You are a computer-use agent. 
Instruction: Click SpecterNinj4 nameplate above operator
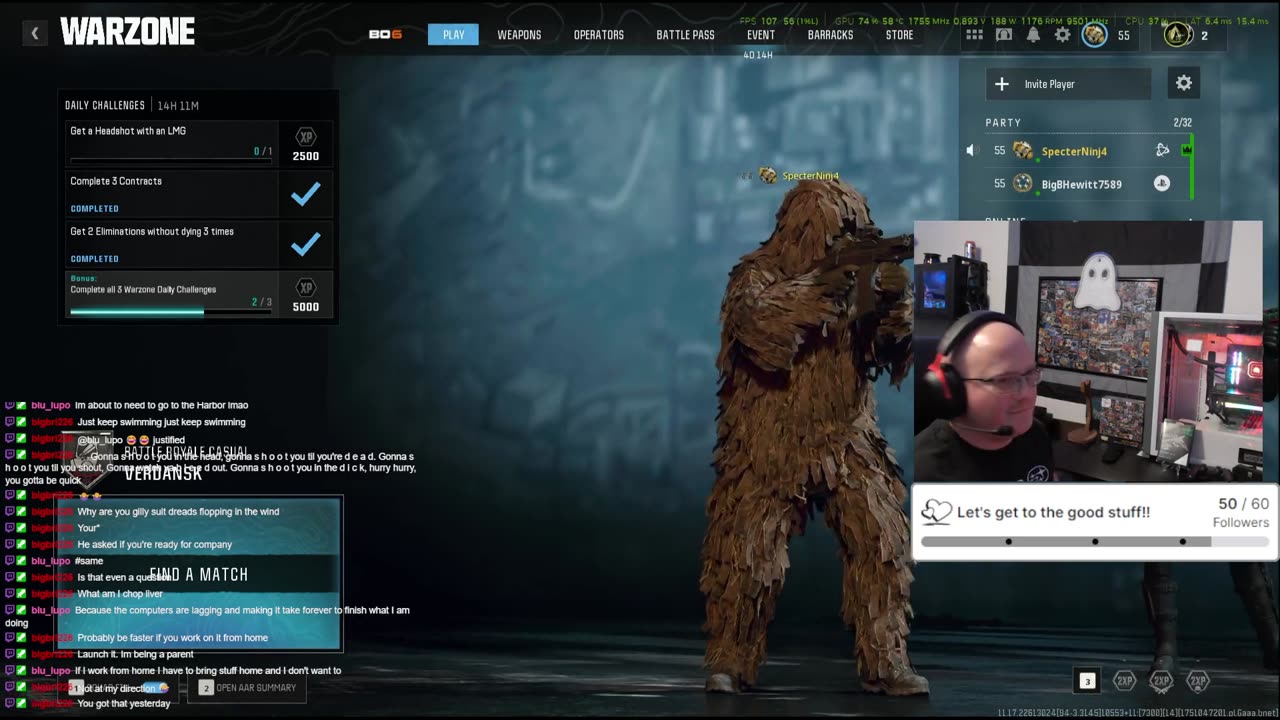810,176
